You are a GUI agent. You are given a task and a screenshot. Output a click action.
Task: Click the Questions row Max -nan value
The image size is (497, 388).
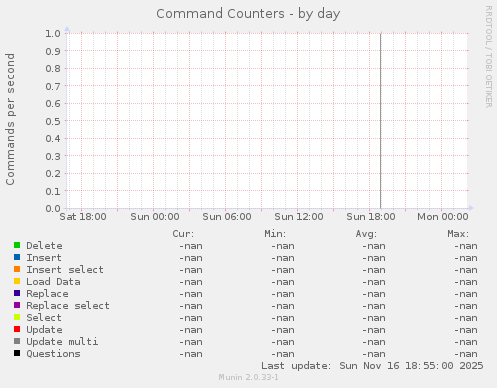(466, 354)
